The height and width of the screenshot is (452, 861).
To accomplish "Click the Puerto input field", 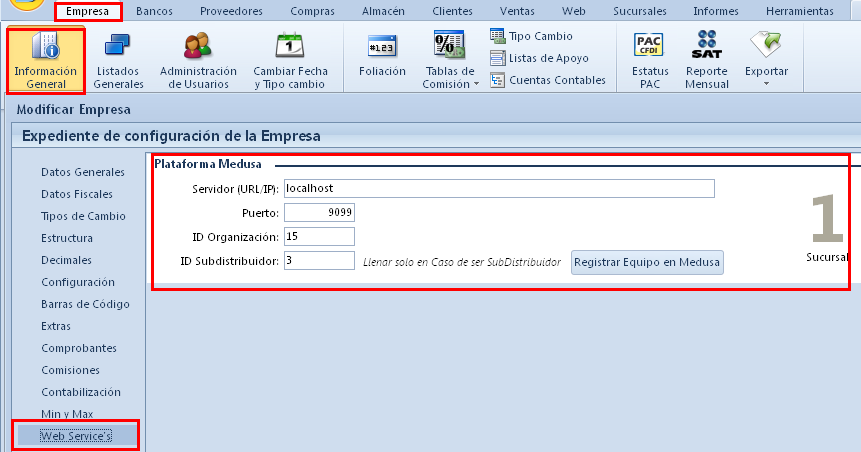I will coord(319,212).
